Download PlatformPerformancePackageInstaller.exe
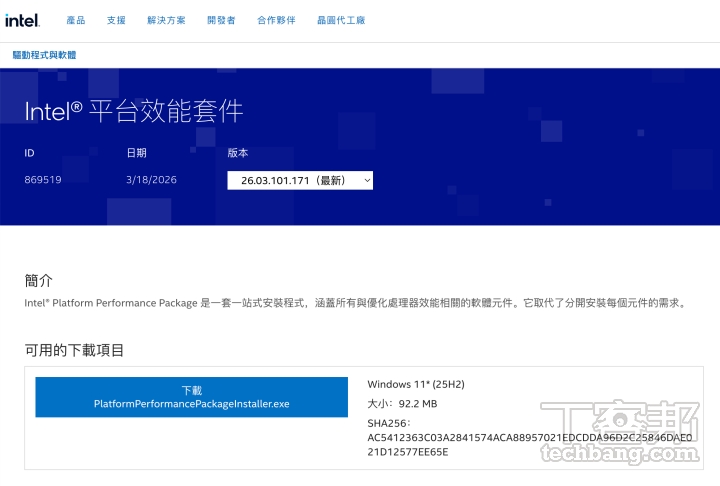This screenshot has width=720, height=486. pos(191,397)
